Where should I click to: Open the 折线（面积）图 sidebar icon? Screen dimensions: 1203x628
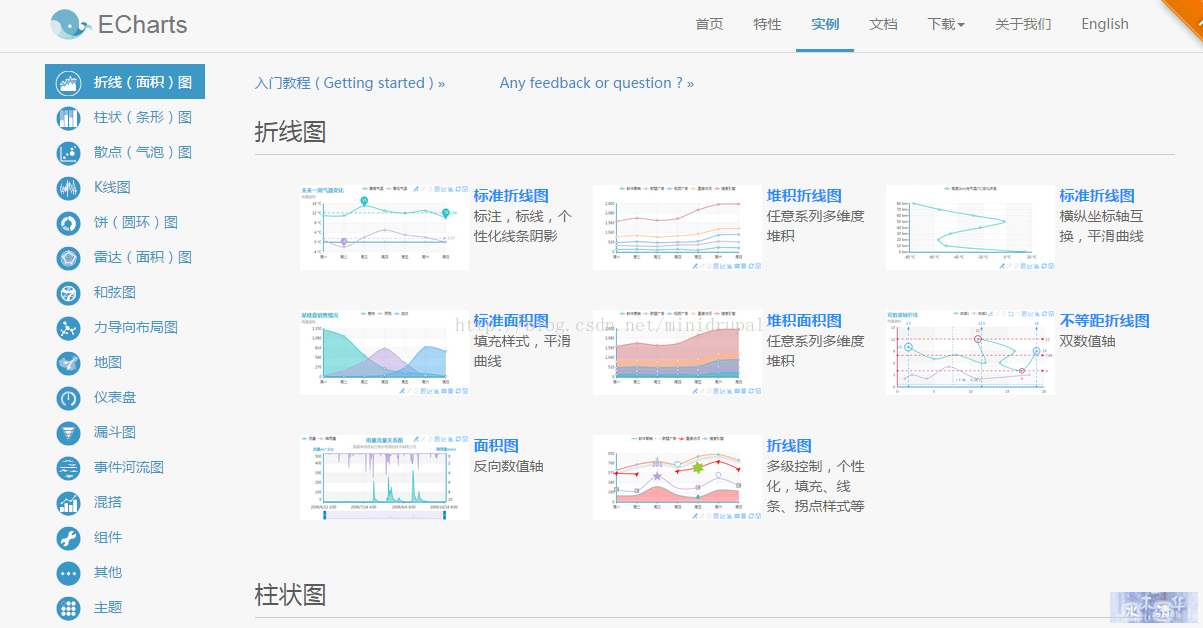pyautogui.click(x=69, y=82)
